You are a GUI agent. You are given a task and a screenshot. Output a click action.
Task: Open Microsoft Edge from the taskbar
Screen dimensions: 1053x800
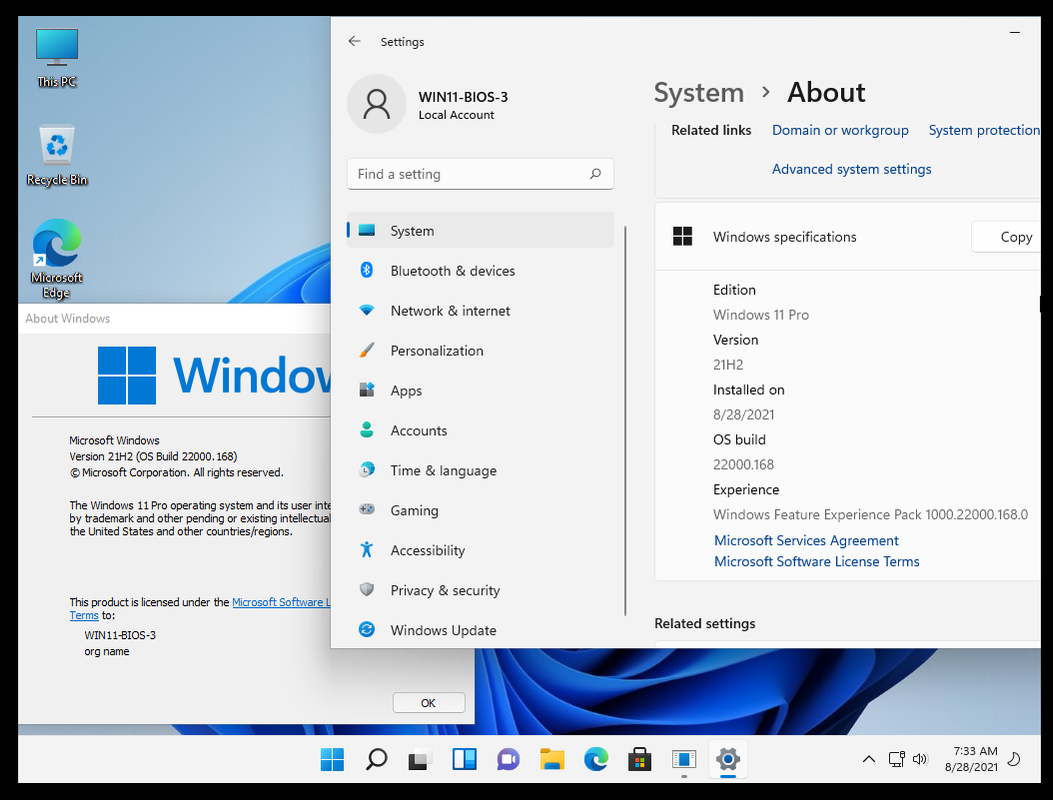[596, 760]
